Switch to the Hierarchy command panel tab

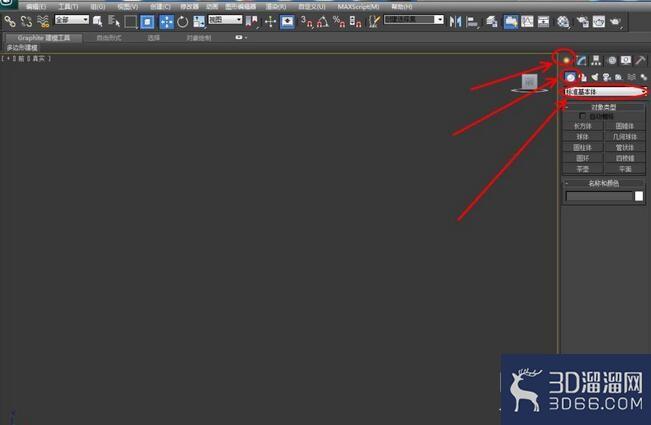pos(596,61)
